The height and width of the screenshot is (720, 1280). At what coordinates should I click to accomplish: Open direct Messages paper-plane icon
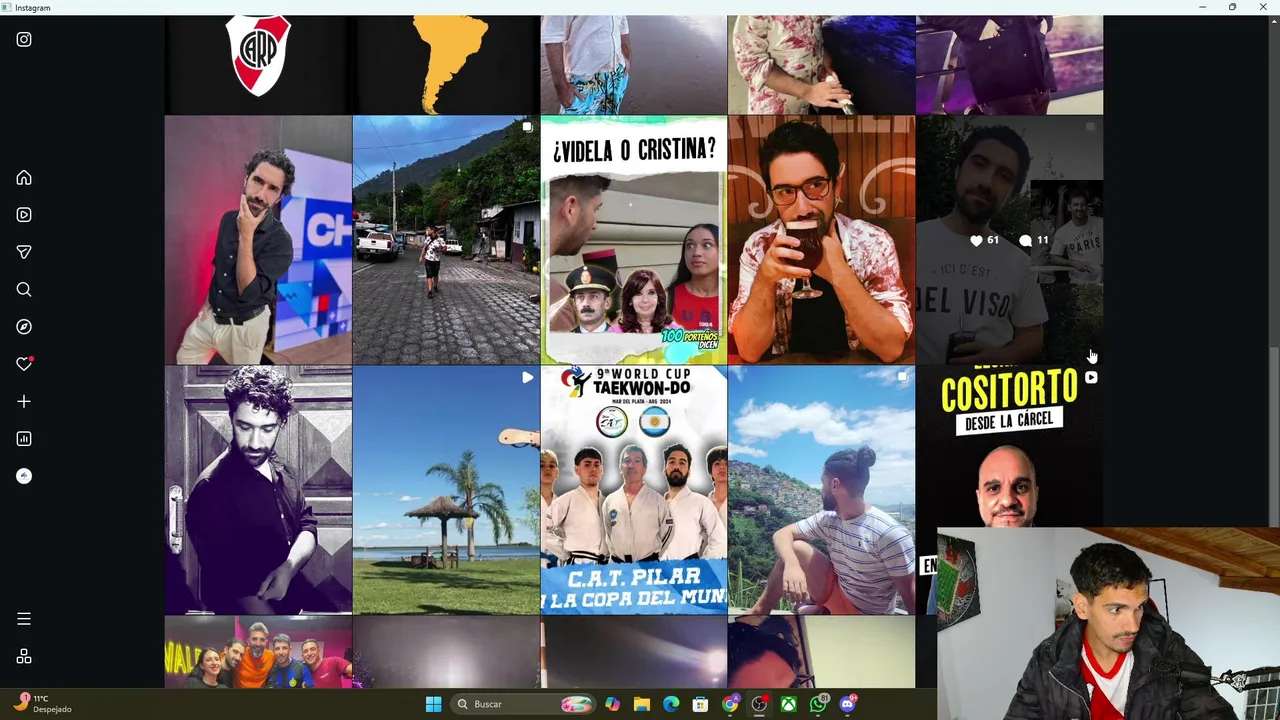click(x=24, y=252)
